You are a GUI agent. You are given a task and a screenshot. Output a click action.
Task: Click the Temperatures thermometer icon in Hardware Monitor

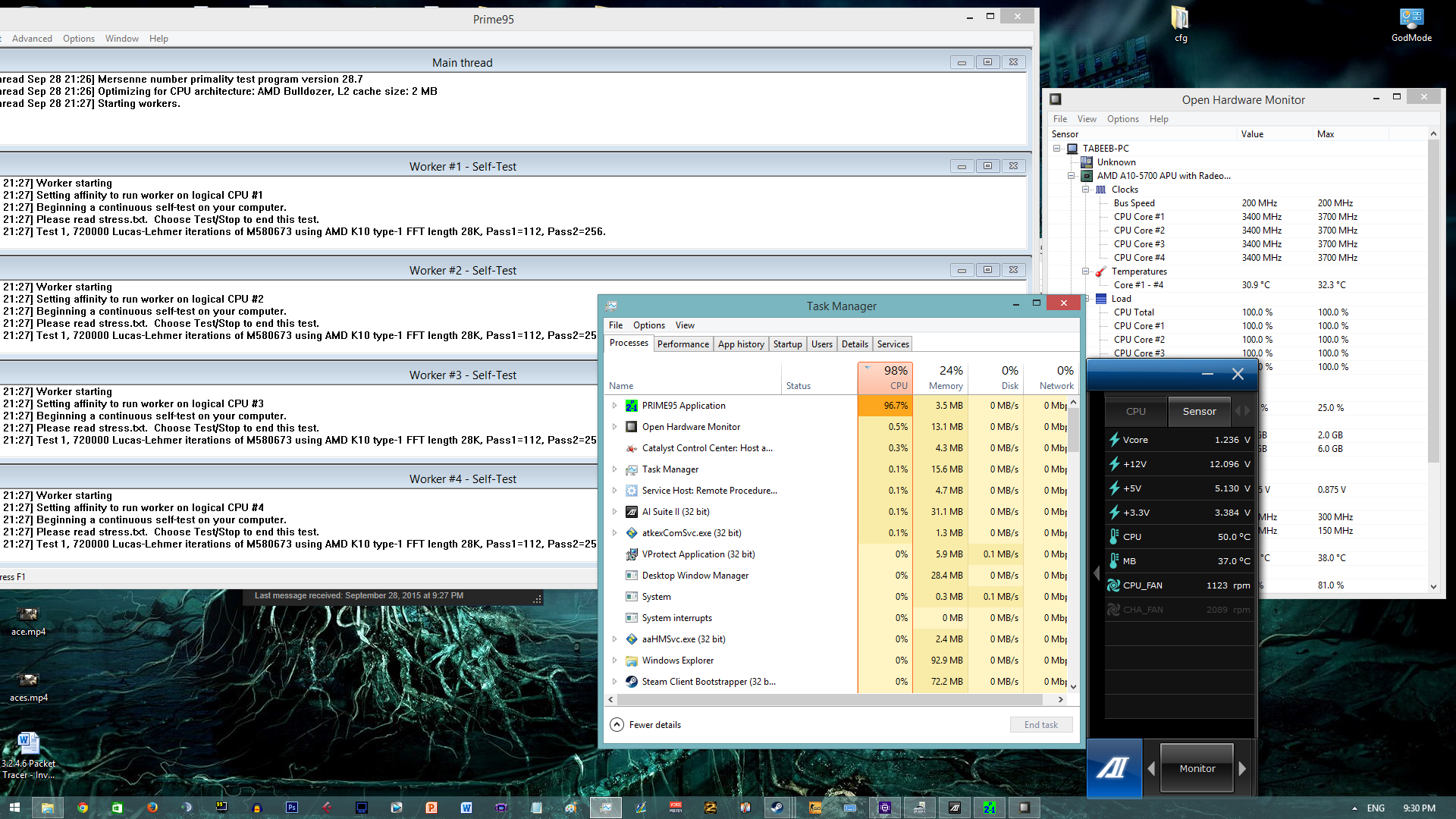[x=1101, y=271]
